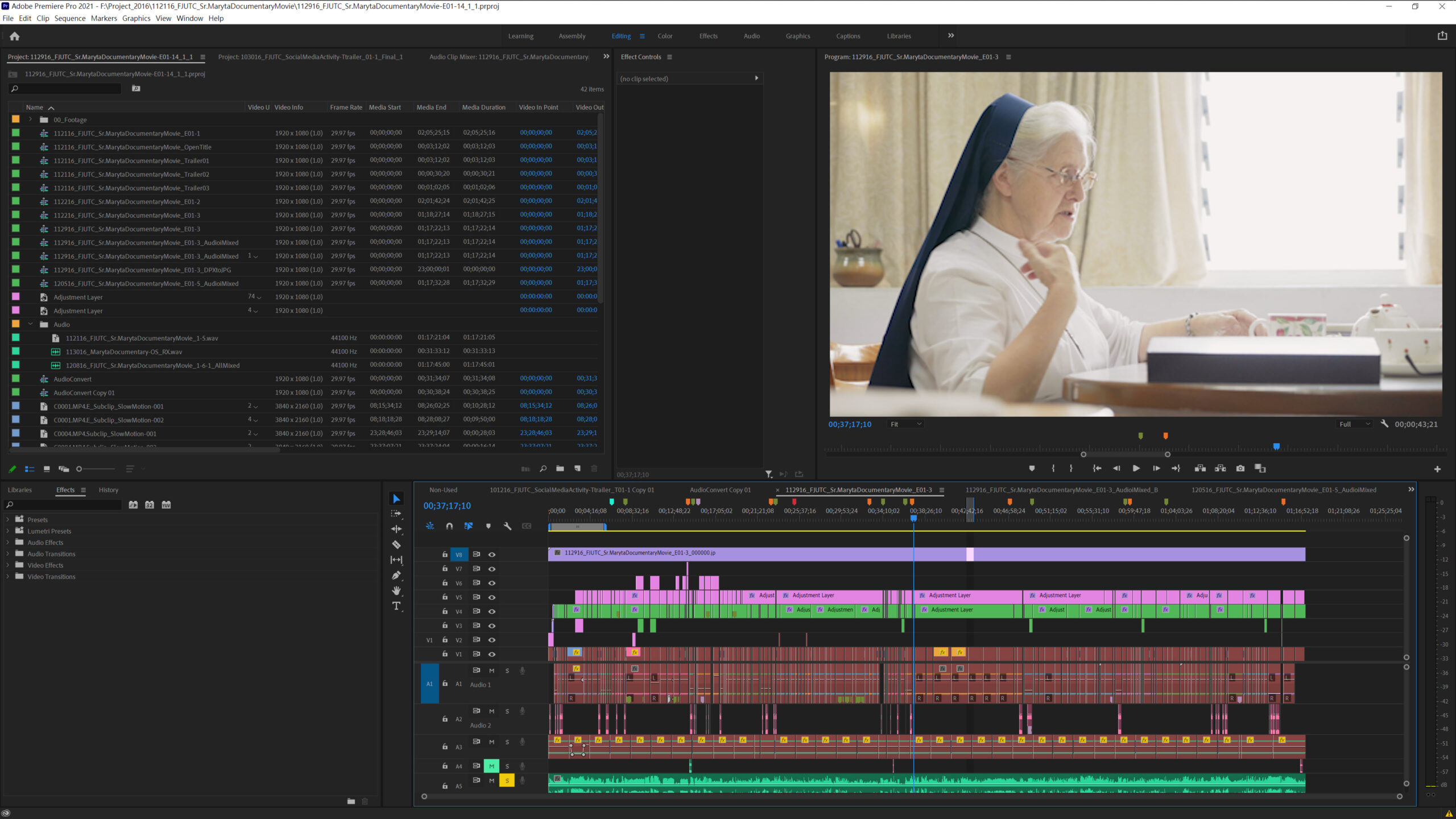
Task: Select the Hand tool
Action: click(396, 590)
